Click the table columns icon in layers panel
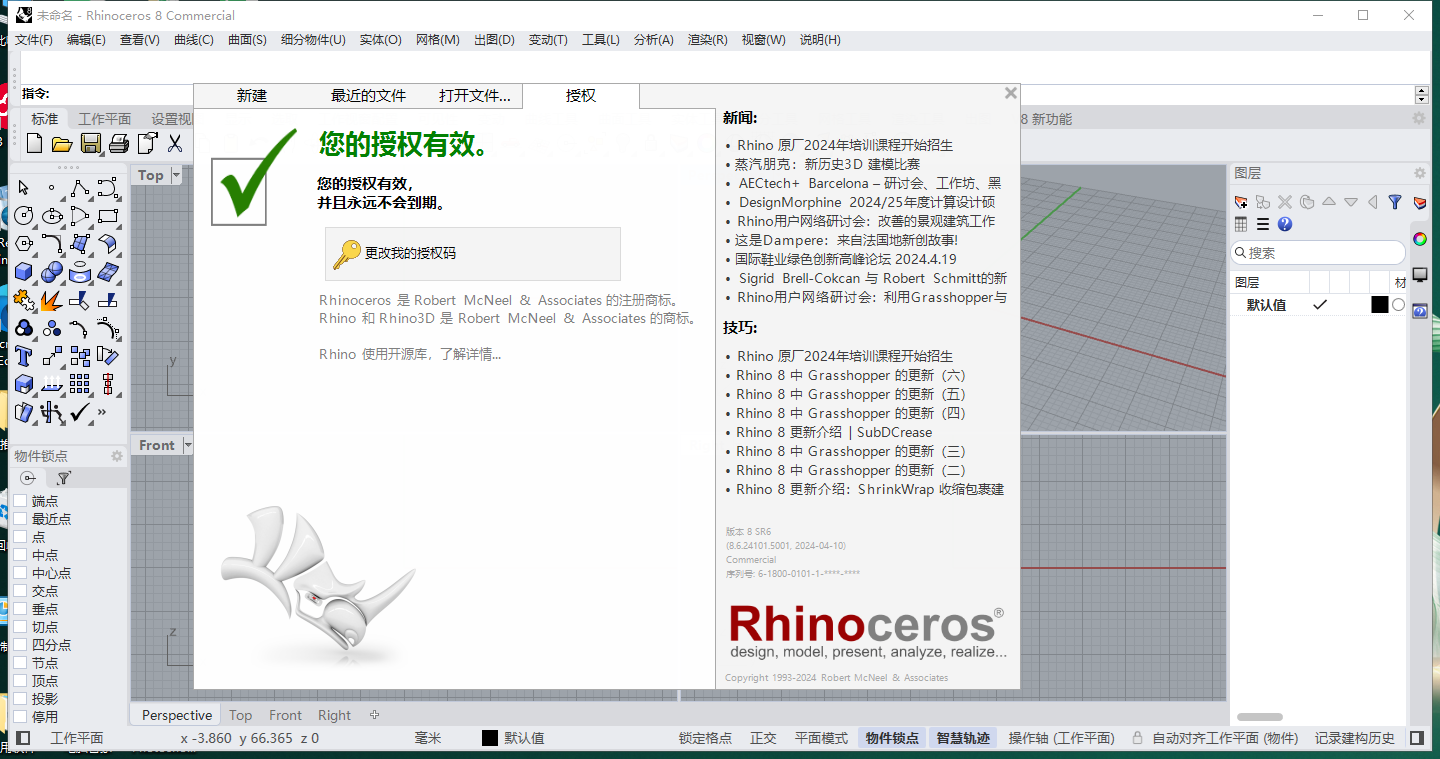This screenshot has width=1440, height=759. tap(1241, 224)
